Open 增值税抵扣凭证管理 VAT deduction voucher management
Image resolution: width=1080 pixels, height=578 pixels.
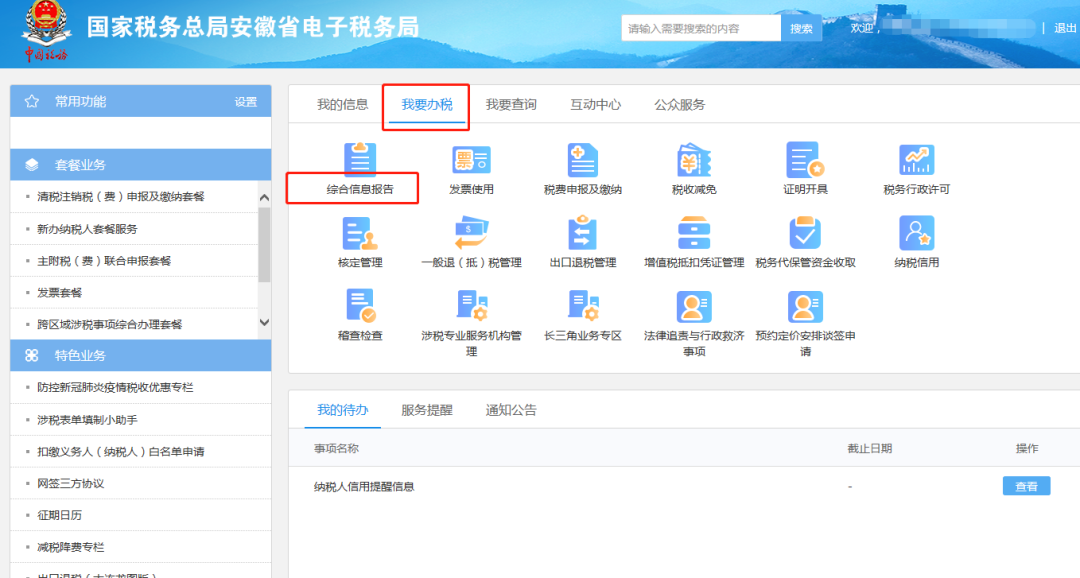[694, 240]
